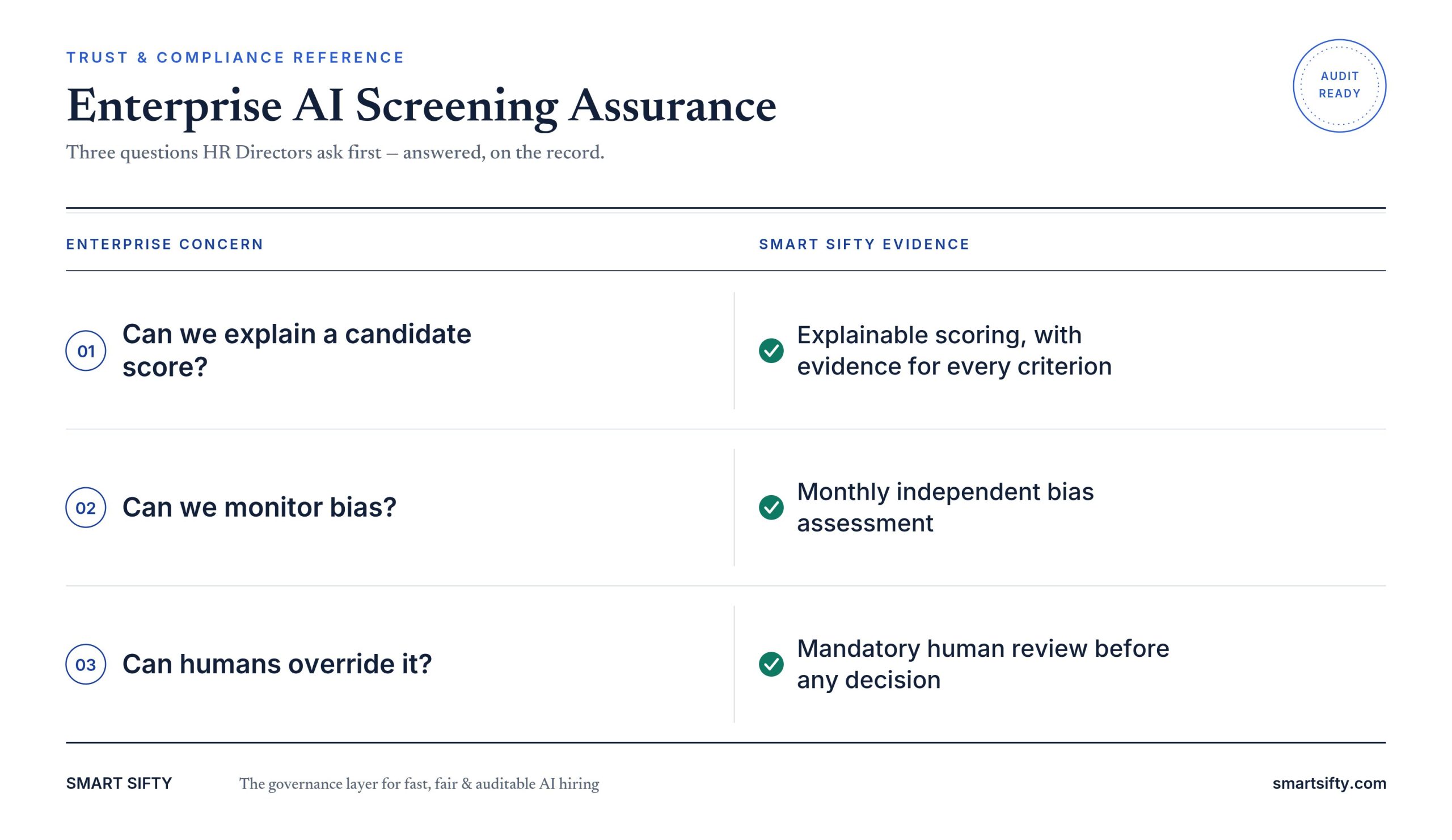Click green checkmark beside Monthly bias assessment

point(771,508)
